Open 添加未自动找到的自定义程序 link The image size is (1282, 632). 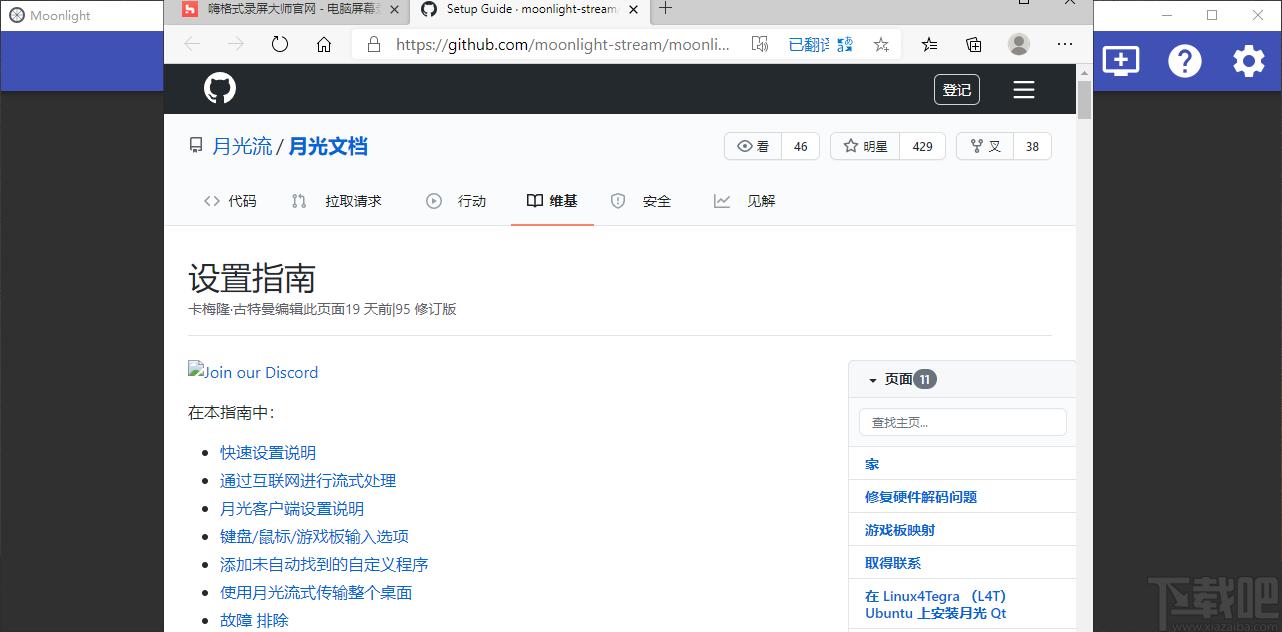(x=324, y=565)
